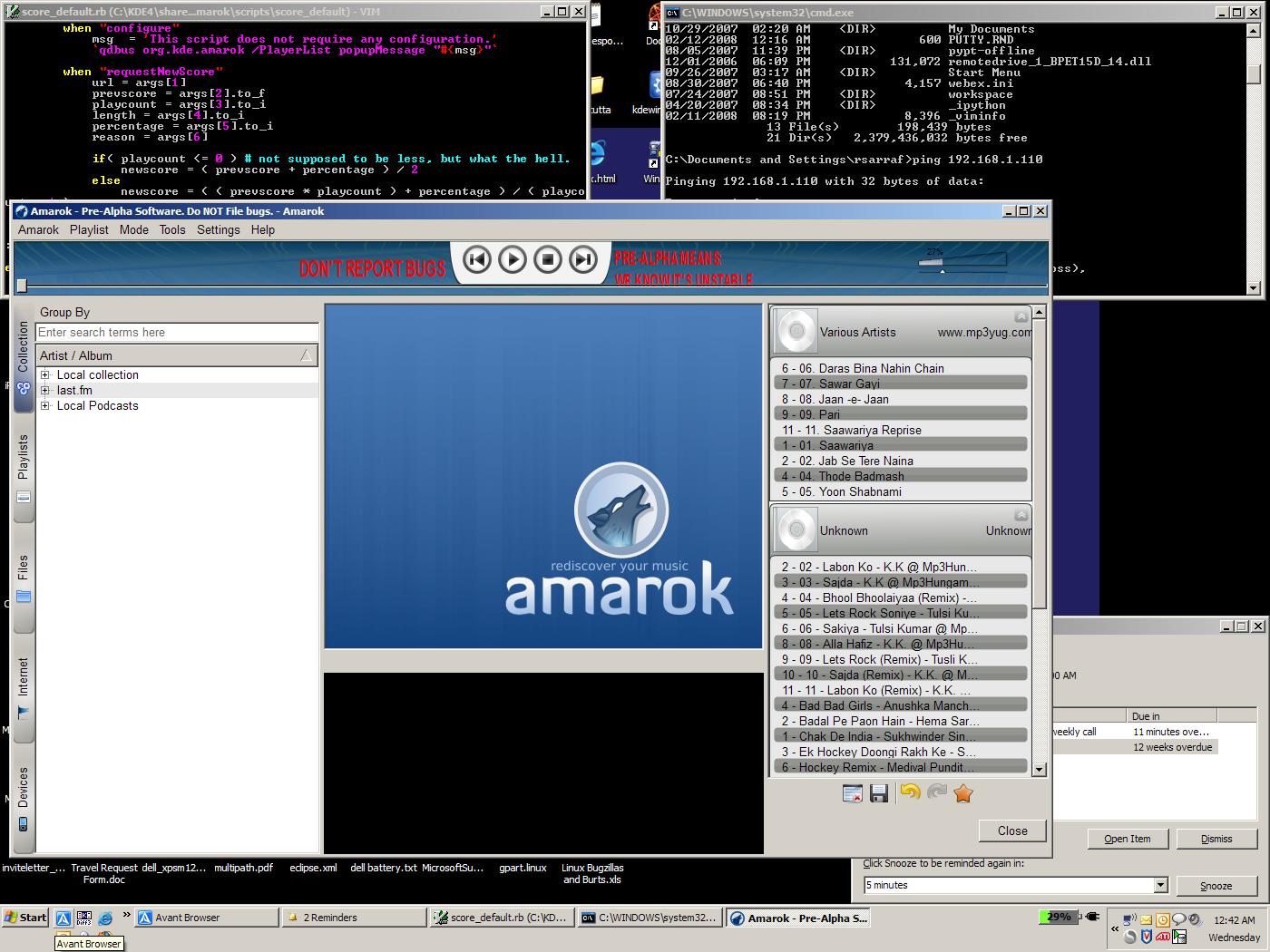The width and height of the screenshot is (1270, 952).
Task: Clear the playlist using the clear icon
Action: point(853,793)
